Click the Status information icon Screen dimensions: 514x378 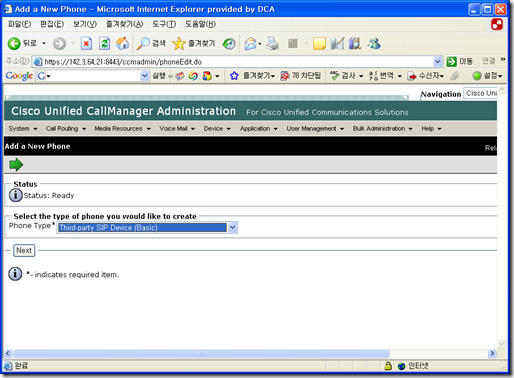click(15, 195)
